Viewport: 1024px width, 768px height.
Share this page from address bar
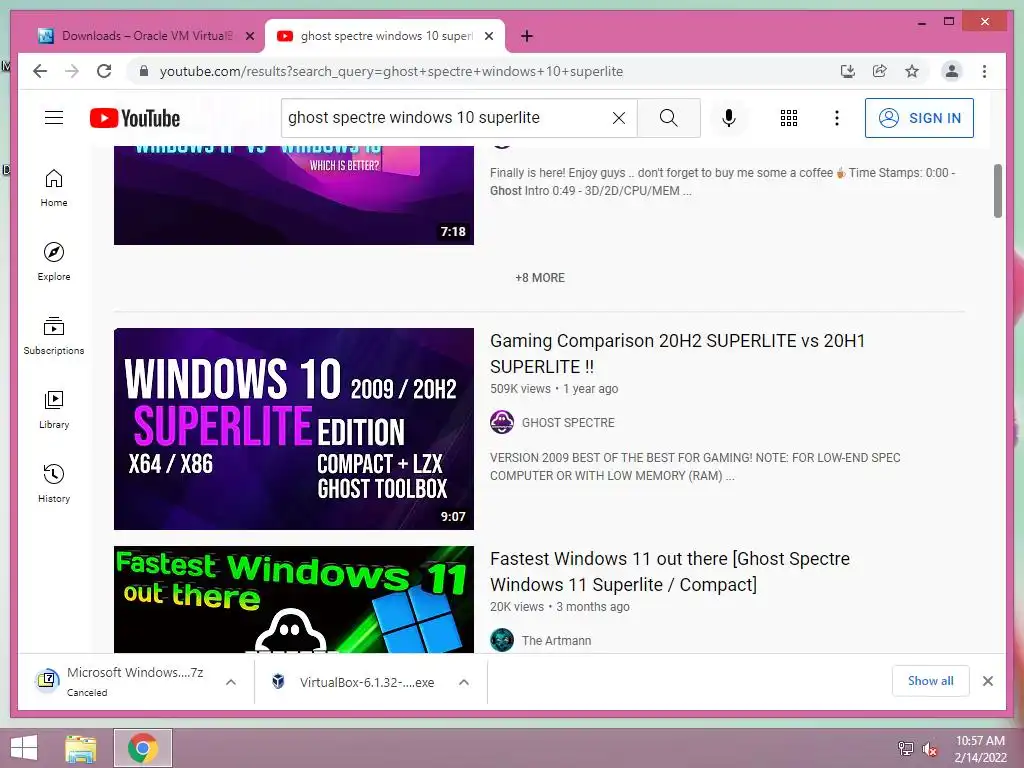coord(880,71)
